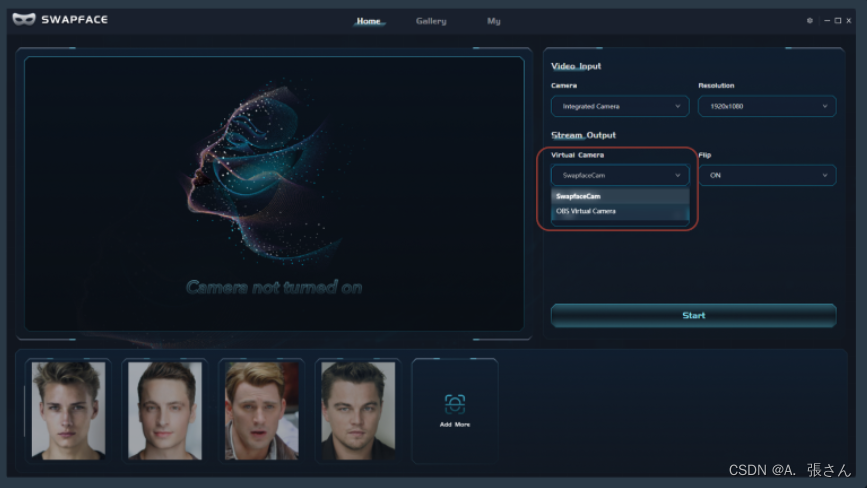Select the third face thumbnail with red background
The image size is (867, 488).
click(x=262, y=410)
